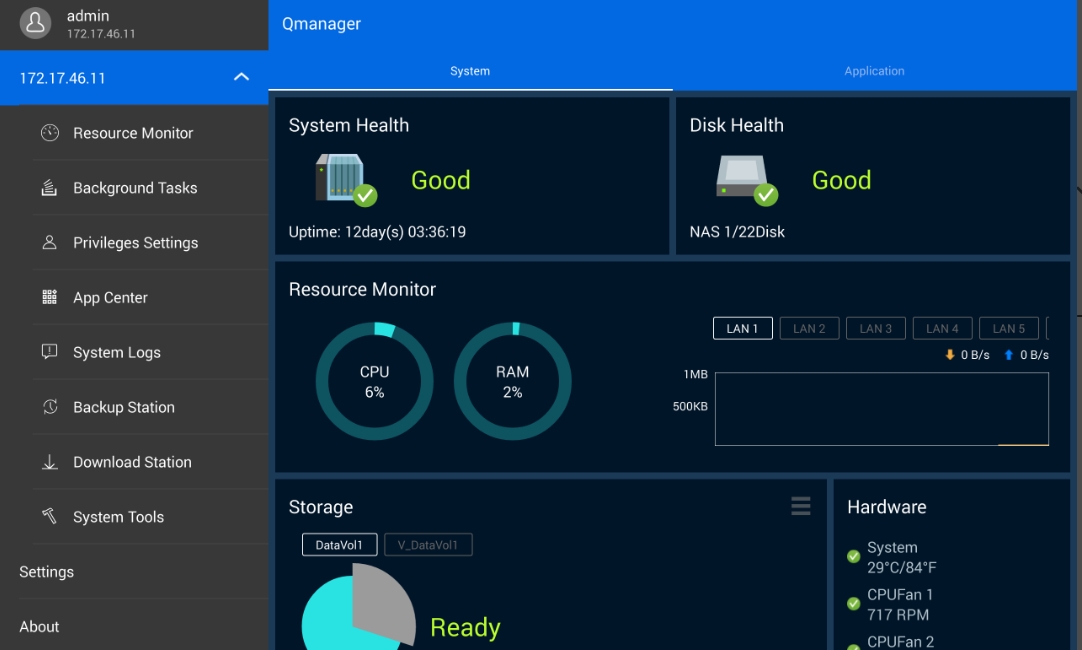The width and height of the screenshot is (1082, 650).
Task: Select the LAN 1 network button
Action: click(742, 328)
